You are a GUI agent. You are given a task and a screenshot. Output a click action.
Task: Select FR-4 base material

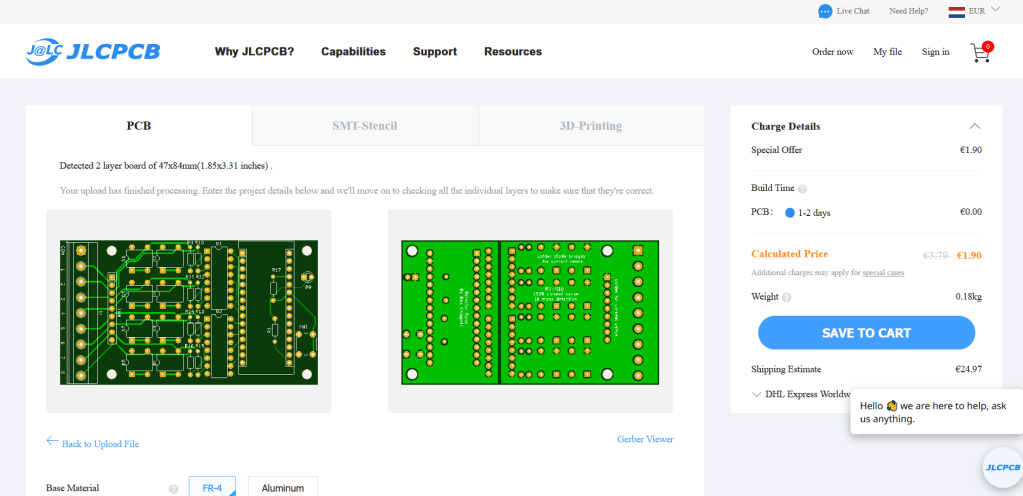click(x=212, y=488)
